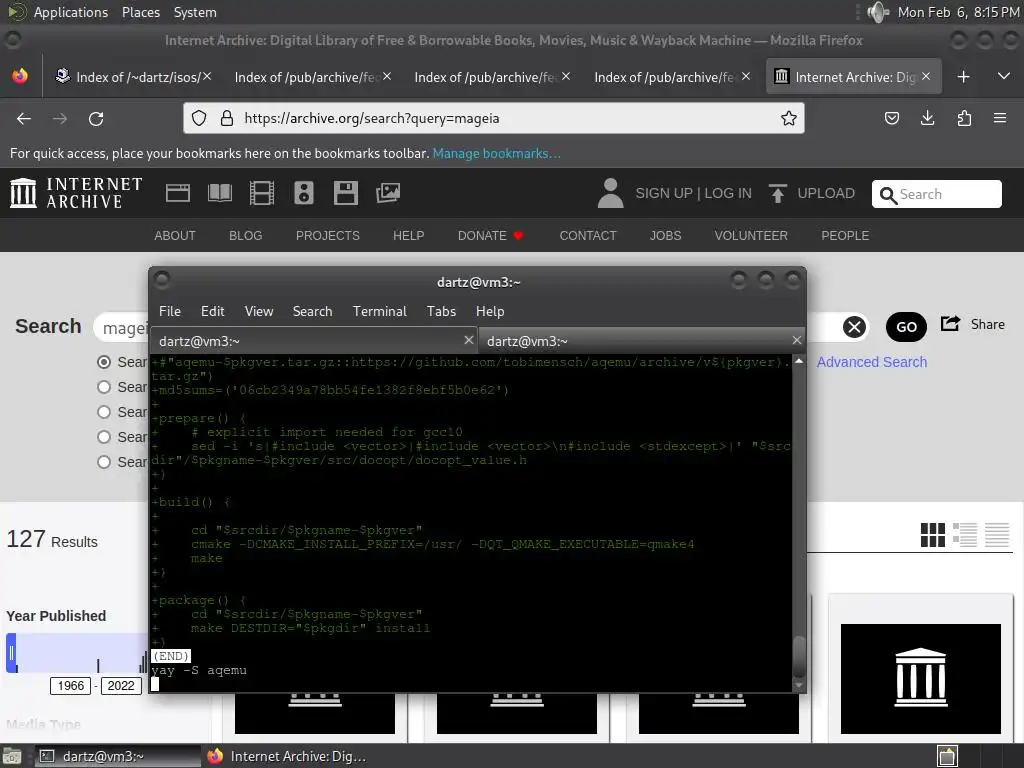Open the Firefox hamburger menu
This screenshot has height=768, width=1024.
(1000, 118)
